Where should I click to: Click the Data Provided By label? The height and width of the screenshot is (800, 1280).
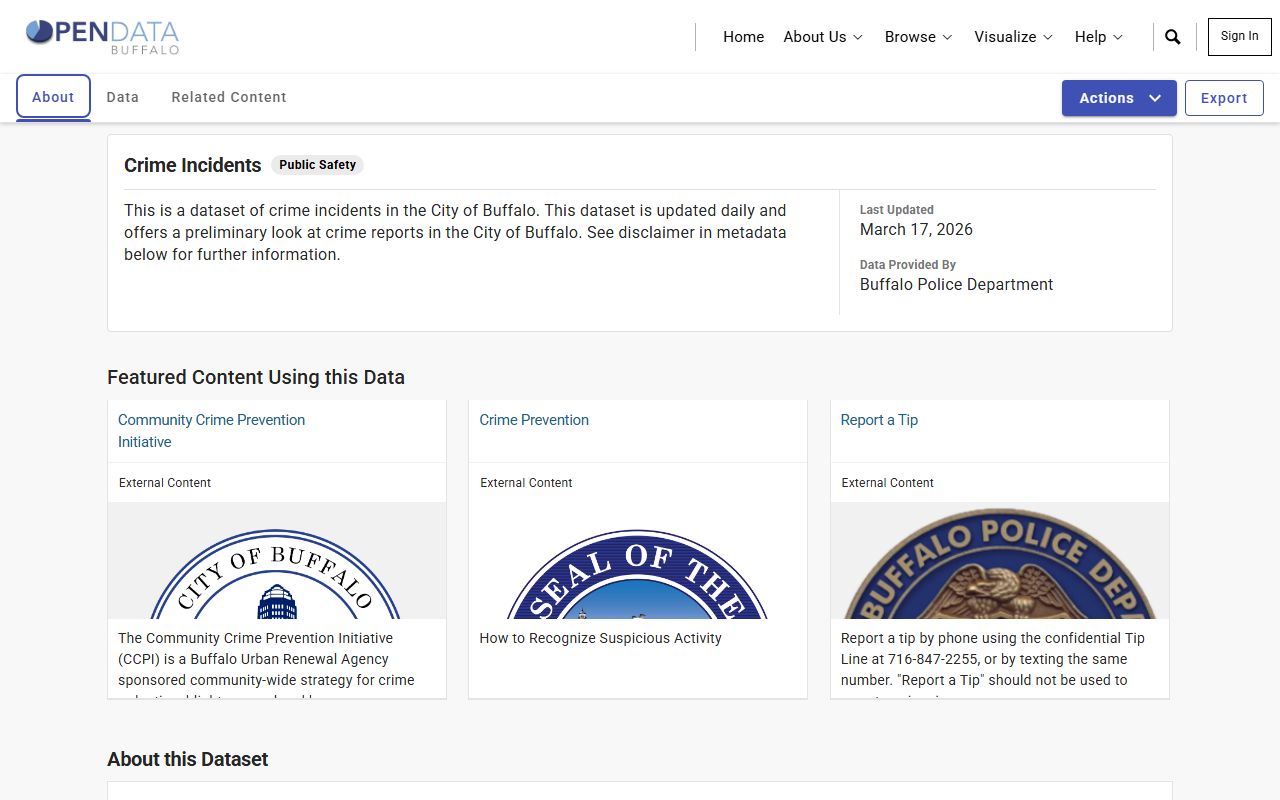click(908, 265)
